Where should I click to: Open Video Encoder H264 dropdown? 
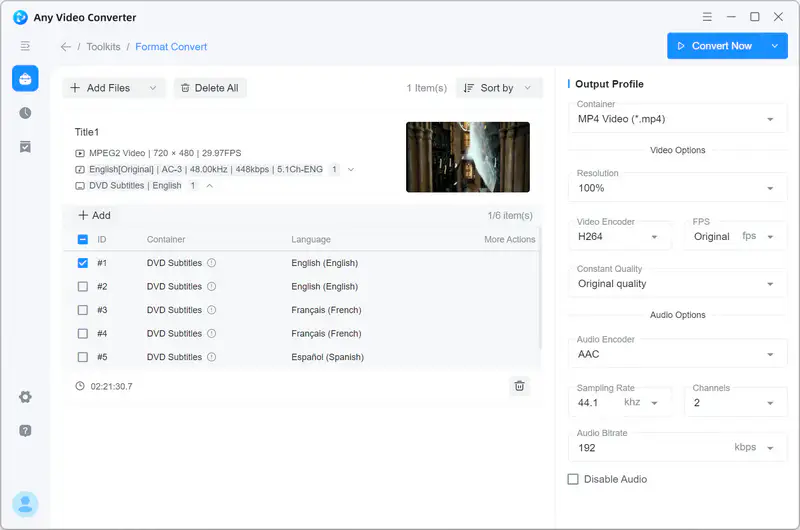click(x=620, y=236)
